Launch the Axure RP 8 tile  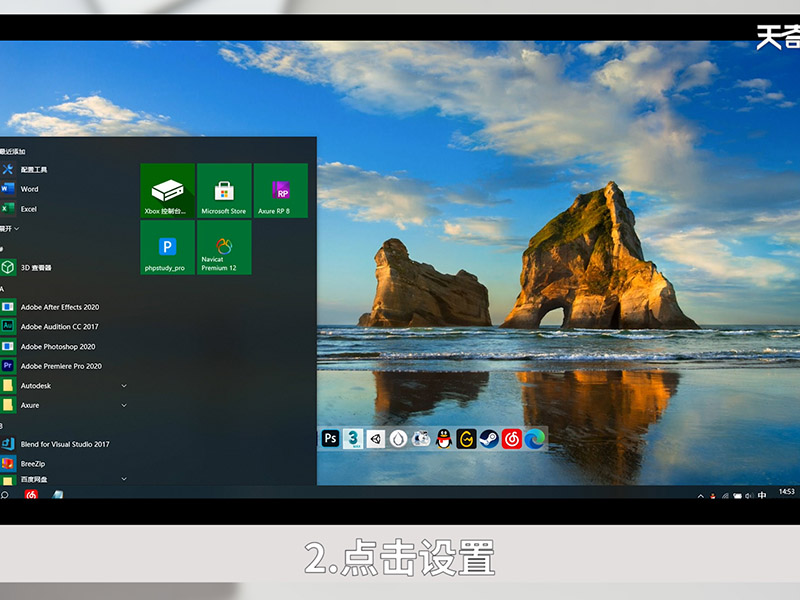point(281,191)
